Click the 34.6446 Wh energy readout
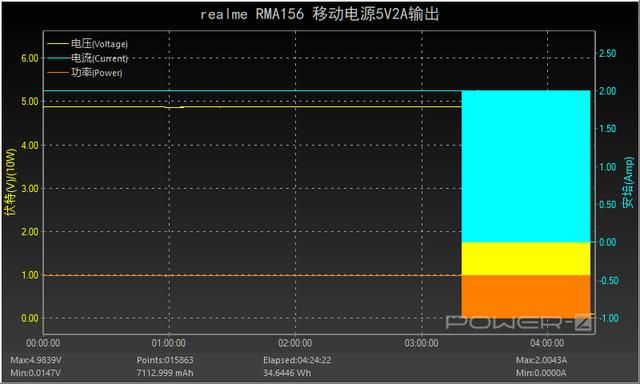The height and width of the screenshot is (384, 640). click(x=287, y=373)
